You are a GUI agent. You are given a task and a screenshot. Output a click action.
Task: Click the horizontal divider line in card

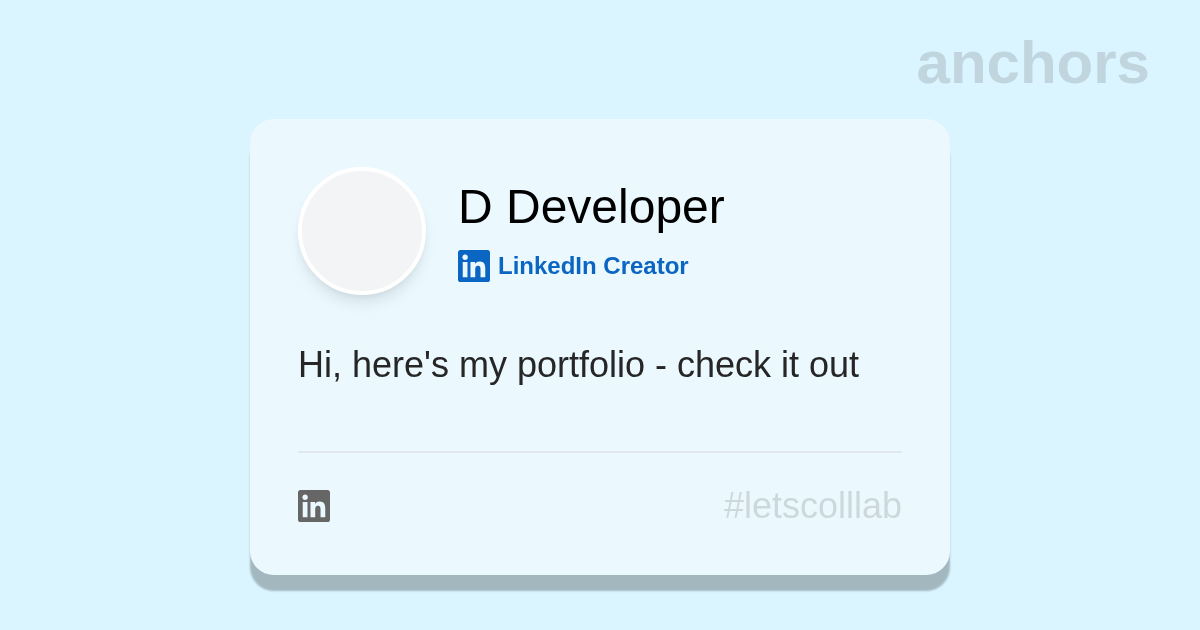pos(600,452)
